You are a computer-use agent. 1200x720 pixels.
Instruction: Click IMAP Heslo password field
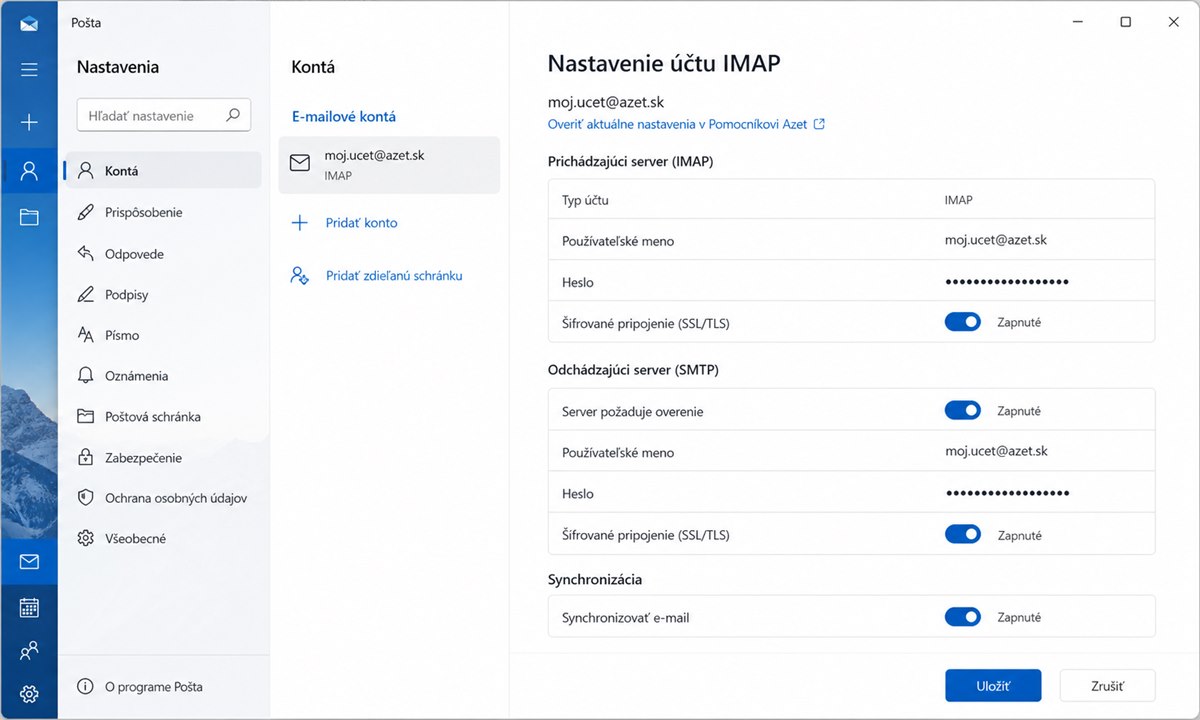tap(1007, 282)
